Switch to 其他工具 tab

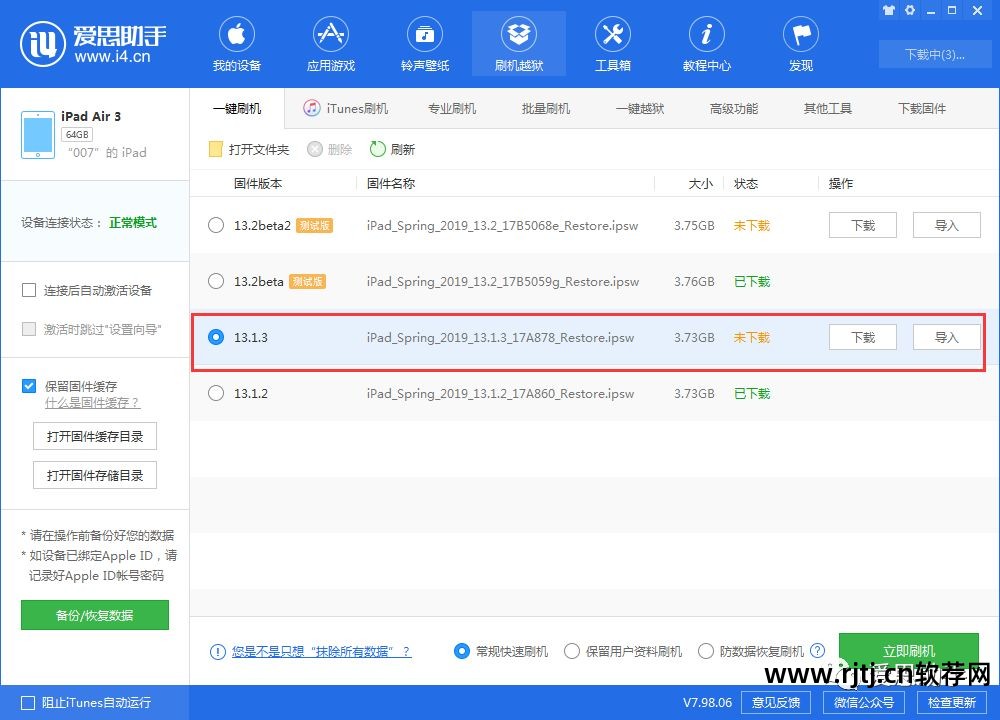(827, 108)
